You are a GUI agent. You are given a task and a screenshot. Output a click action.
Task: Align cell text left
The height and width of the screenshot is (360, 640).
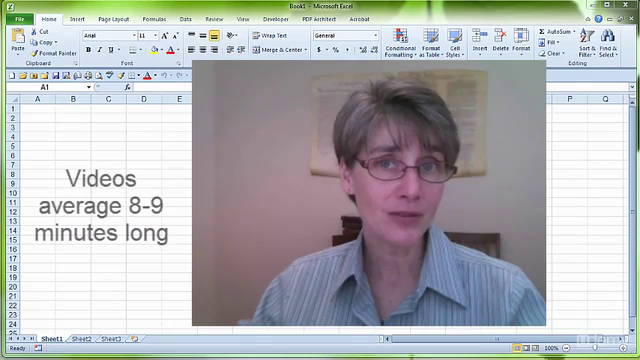point(191,50)
